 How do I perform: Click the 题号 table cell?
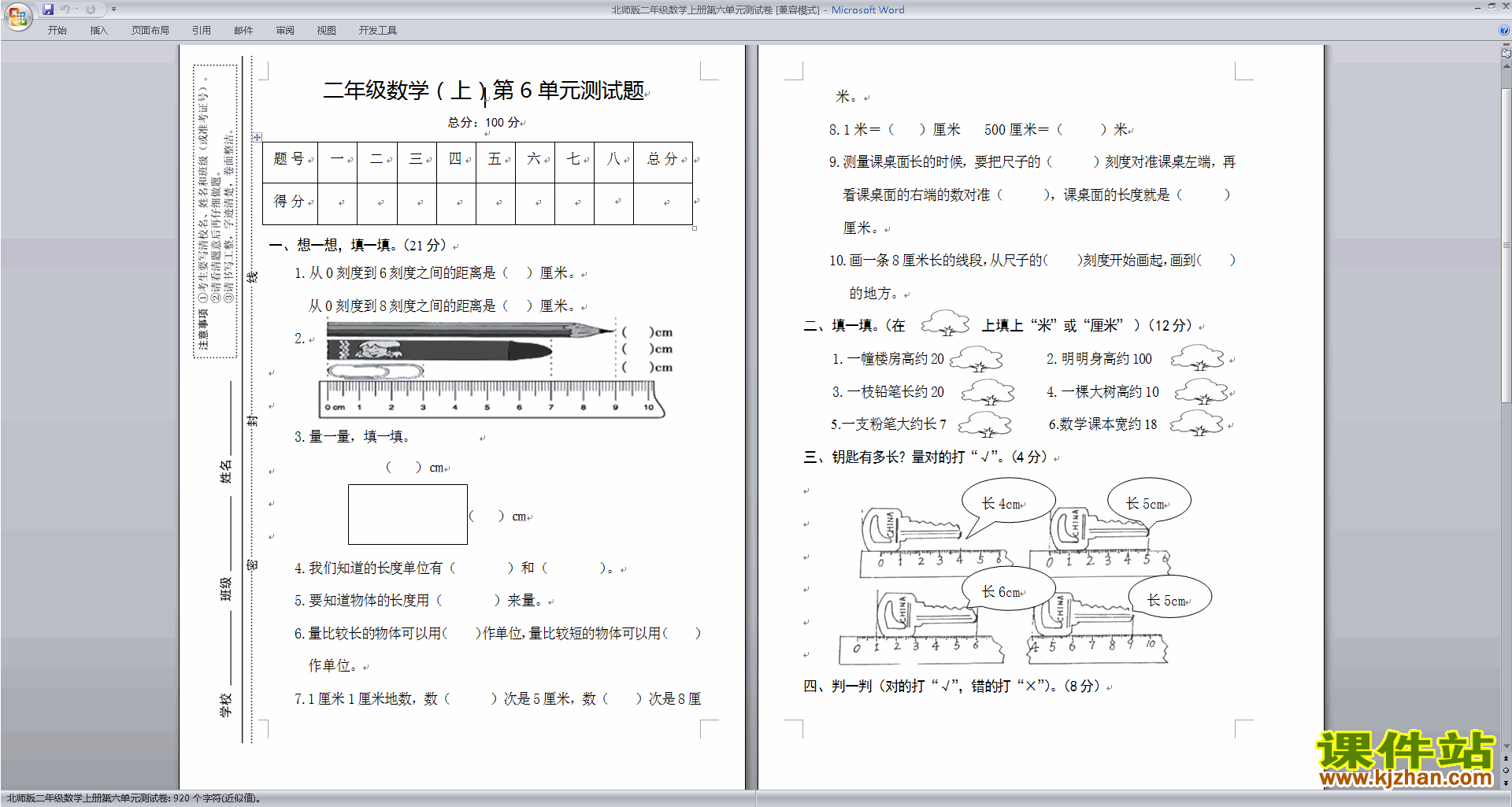(x=290, y=162)
